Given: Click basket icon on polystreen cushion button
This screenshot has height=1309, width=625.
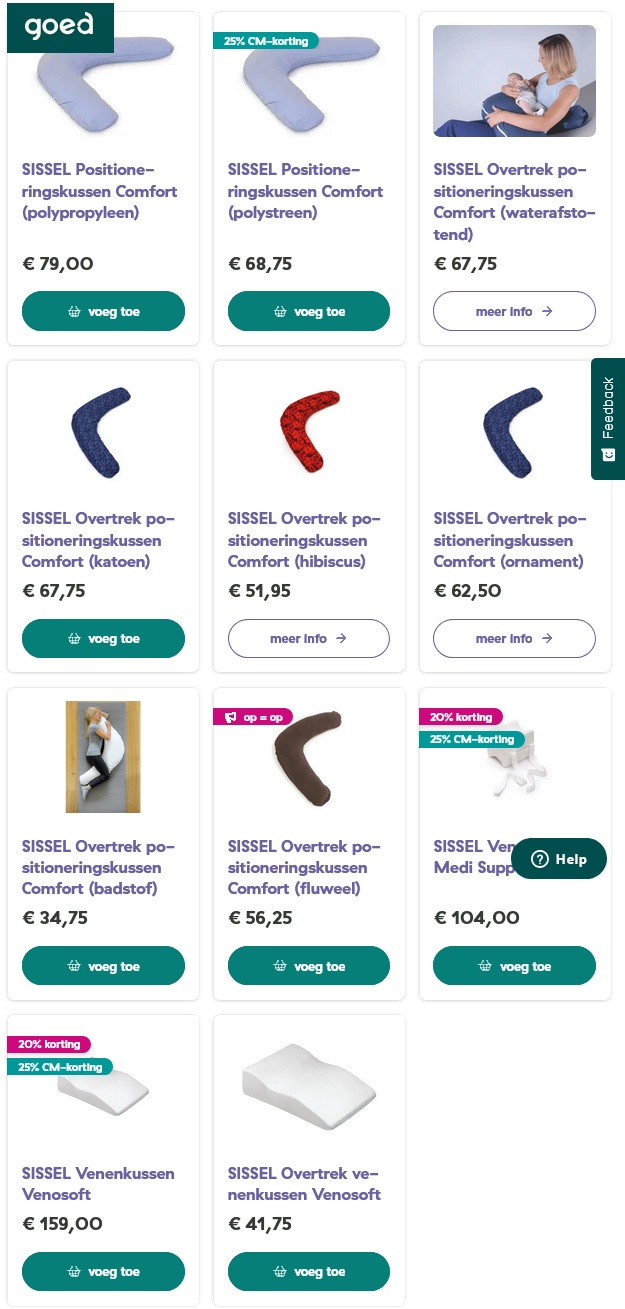Looking at the screenshot, I should (x=280, y=311).
